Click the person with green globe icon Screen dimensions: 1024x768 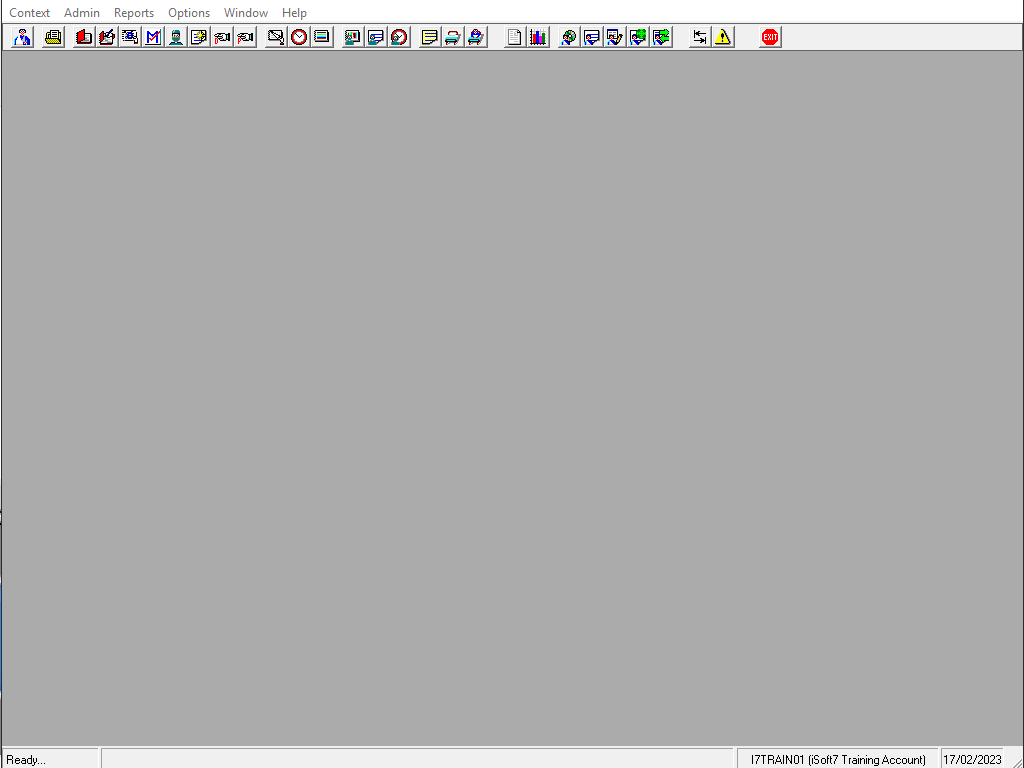coord(638,37)
